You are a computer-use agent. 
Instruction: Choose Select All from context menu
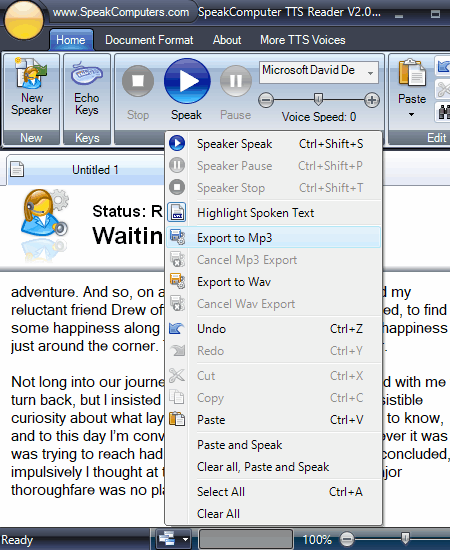tap(273, 492)
